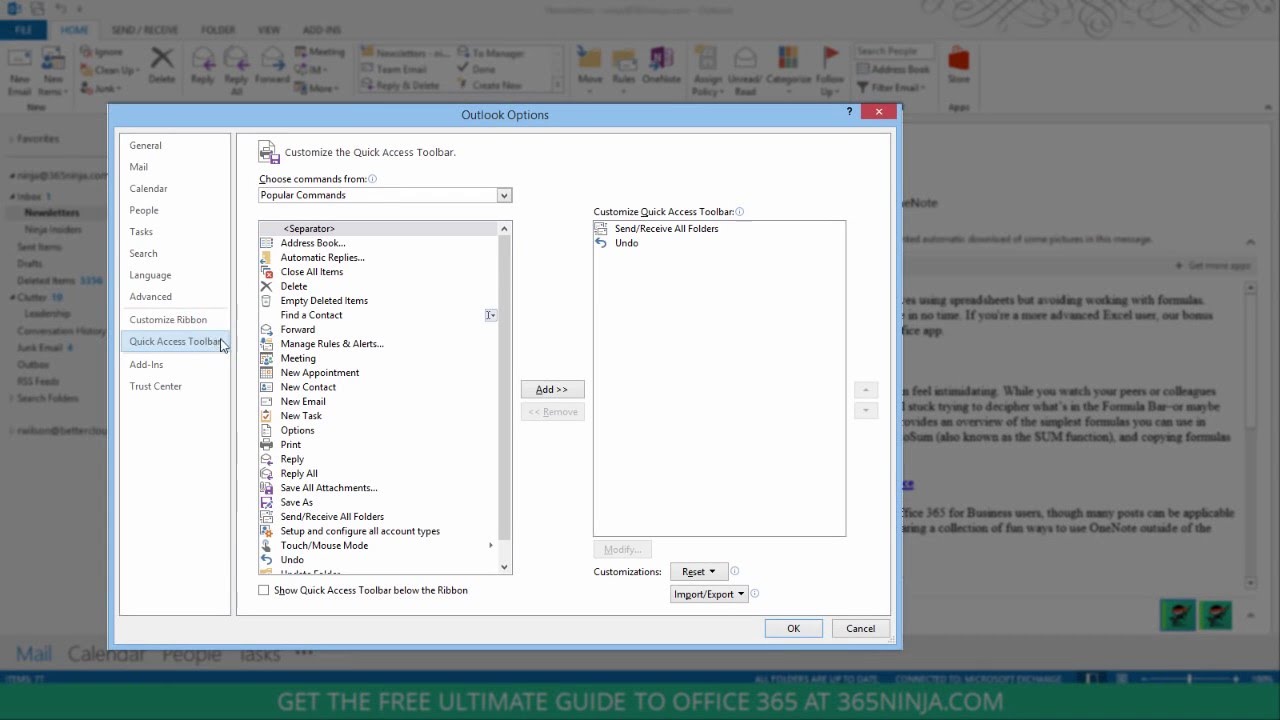
Task: Click the Move Up arrow button
Action: pos(866,390)
